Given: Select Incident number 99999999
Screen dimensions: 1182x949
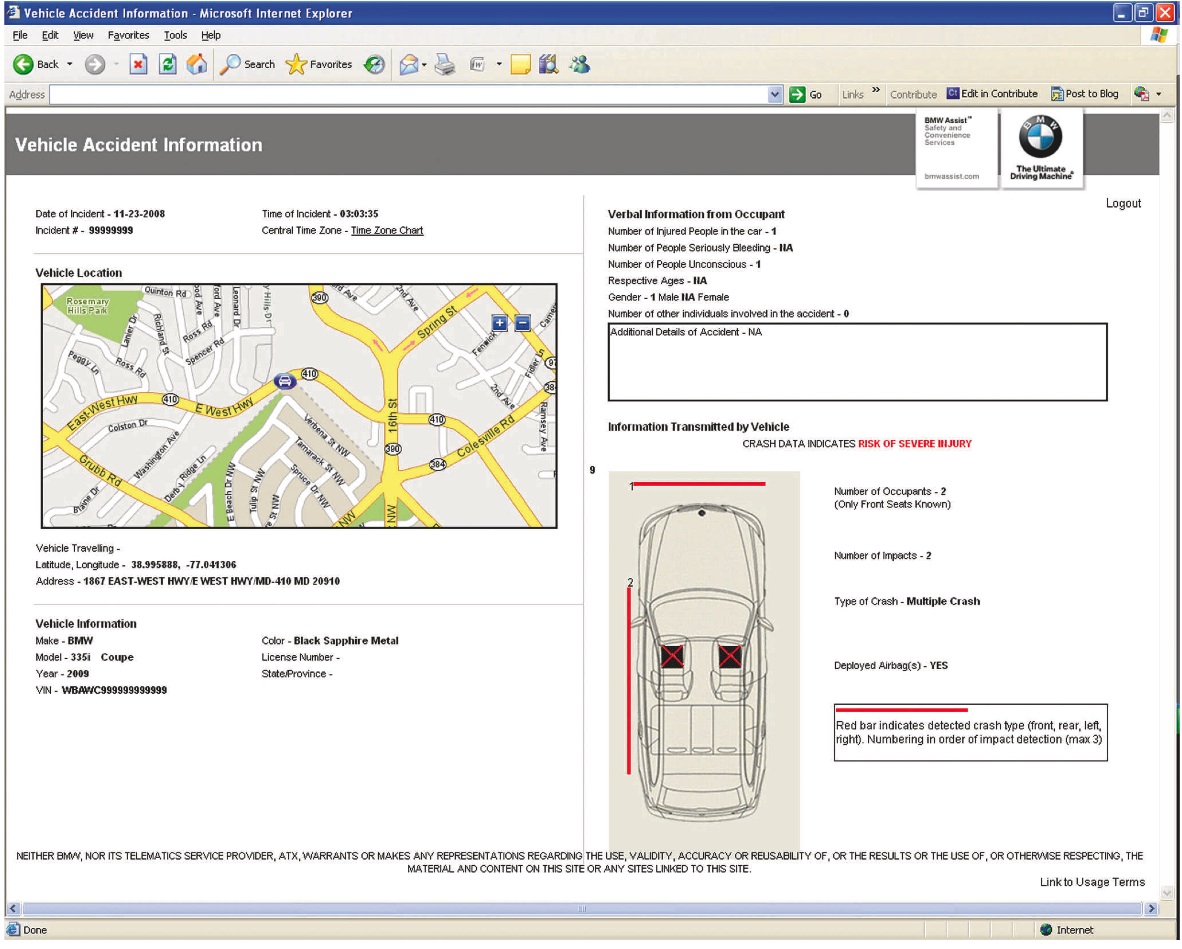Looking at the screenshot, I should point(111,231).
